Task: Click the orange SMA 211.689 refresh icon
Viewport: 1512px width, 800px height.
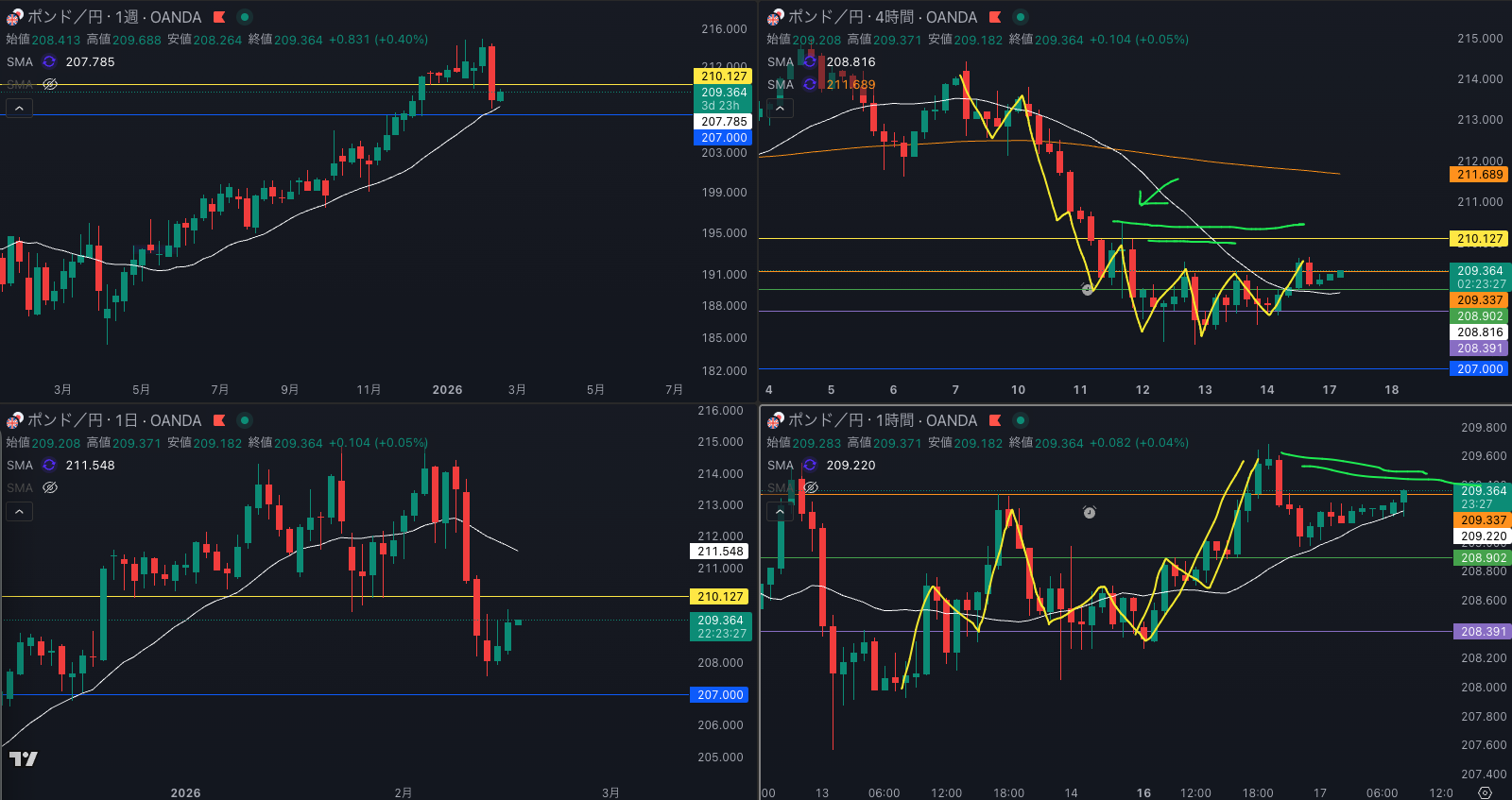Action: coord(810,85)
